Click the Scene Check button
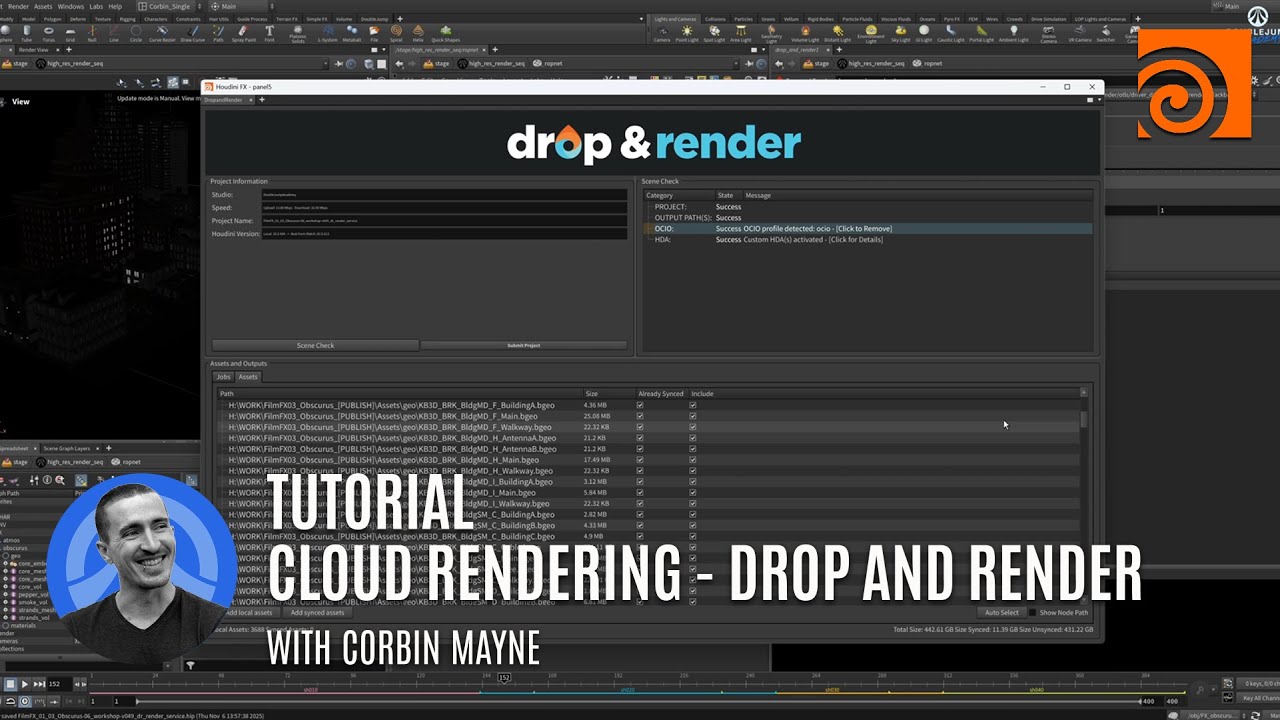Image resolution: width=1280 pixels, height=720 pixels. pos(315,345)
